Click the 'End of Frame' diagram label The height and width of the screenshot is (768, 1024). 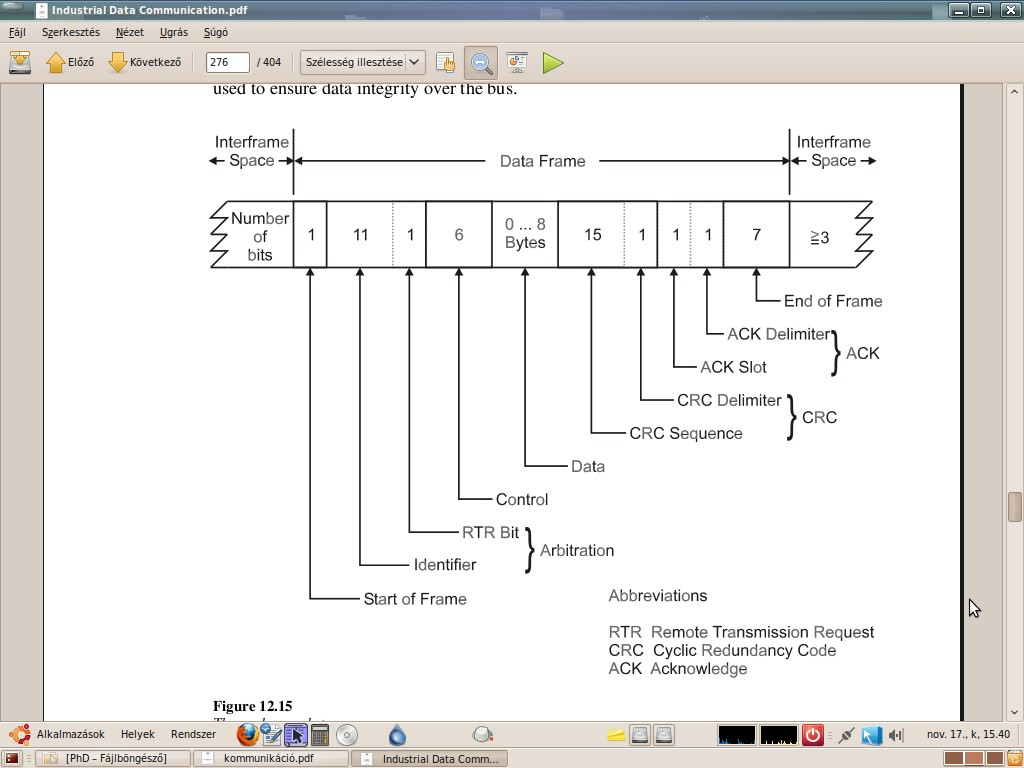(833, 301)
